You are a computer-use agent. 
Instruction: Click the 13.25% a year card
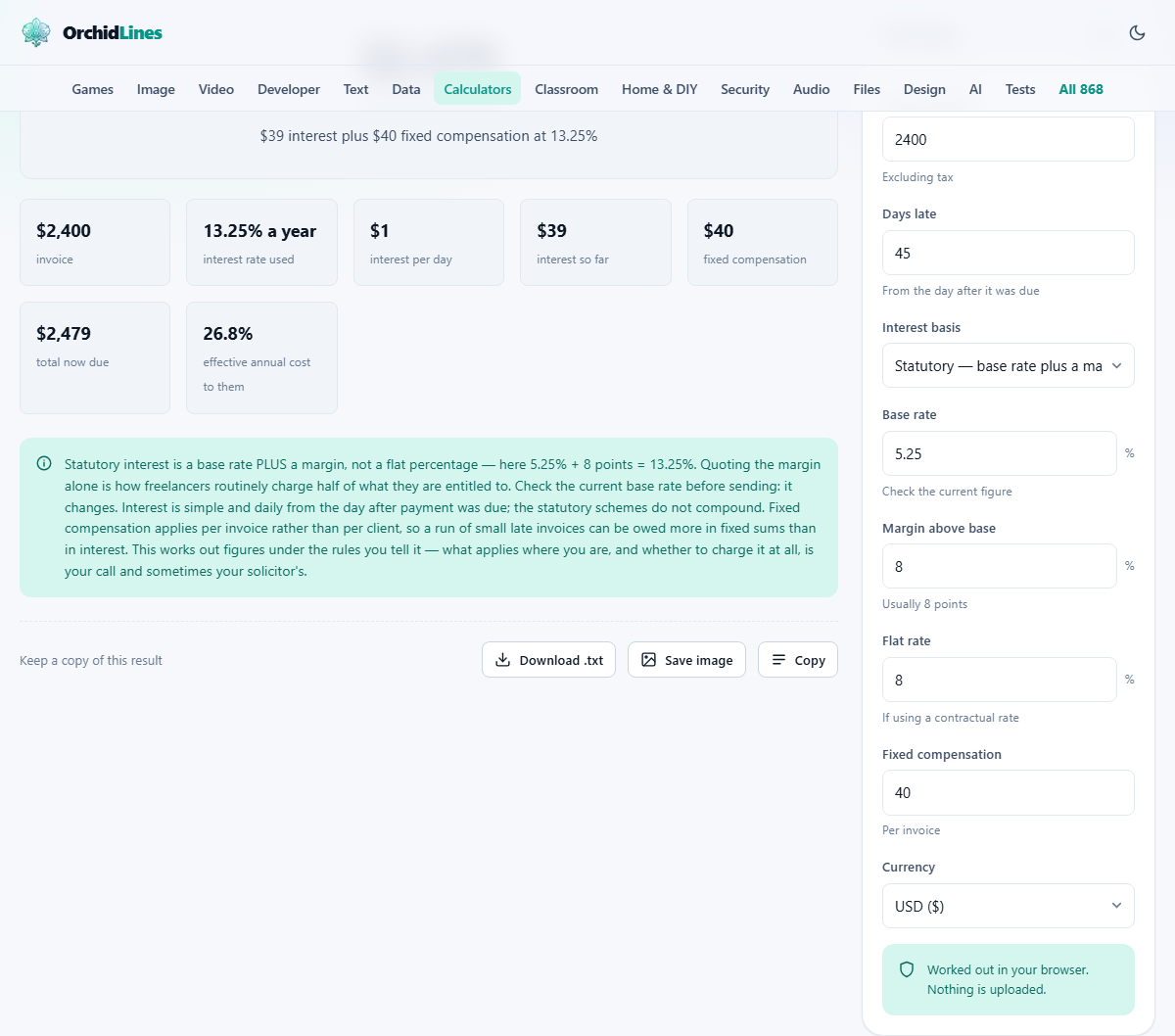(x=261, y=243)
